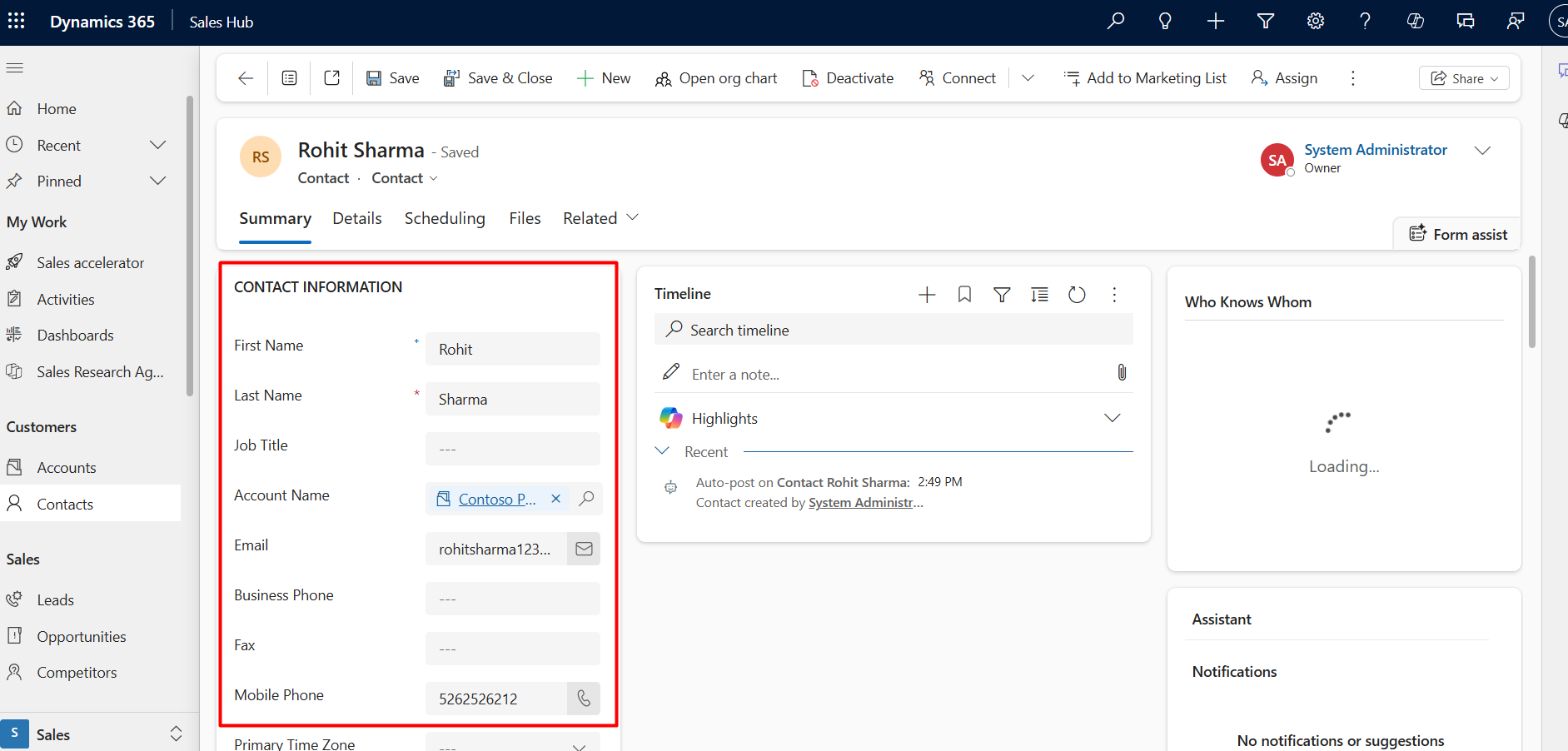Click the timeline refresh icon

click(1077, 295)
